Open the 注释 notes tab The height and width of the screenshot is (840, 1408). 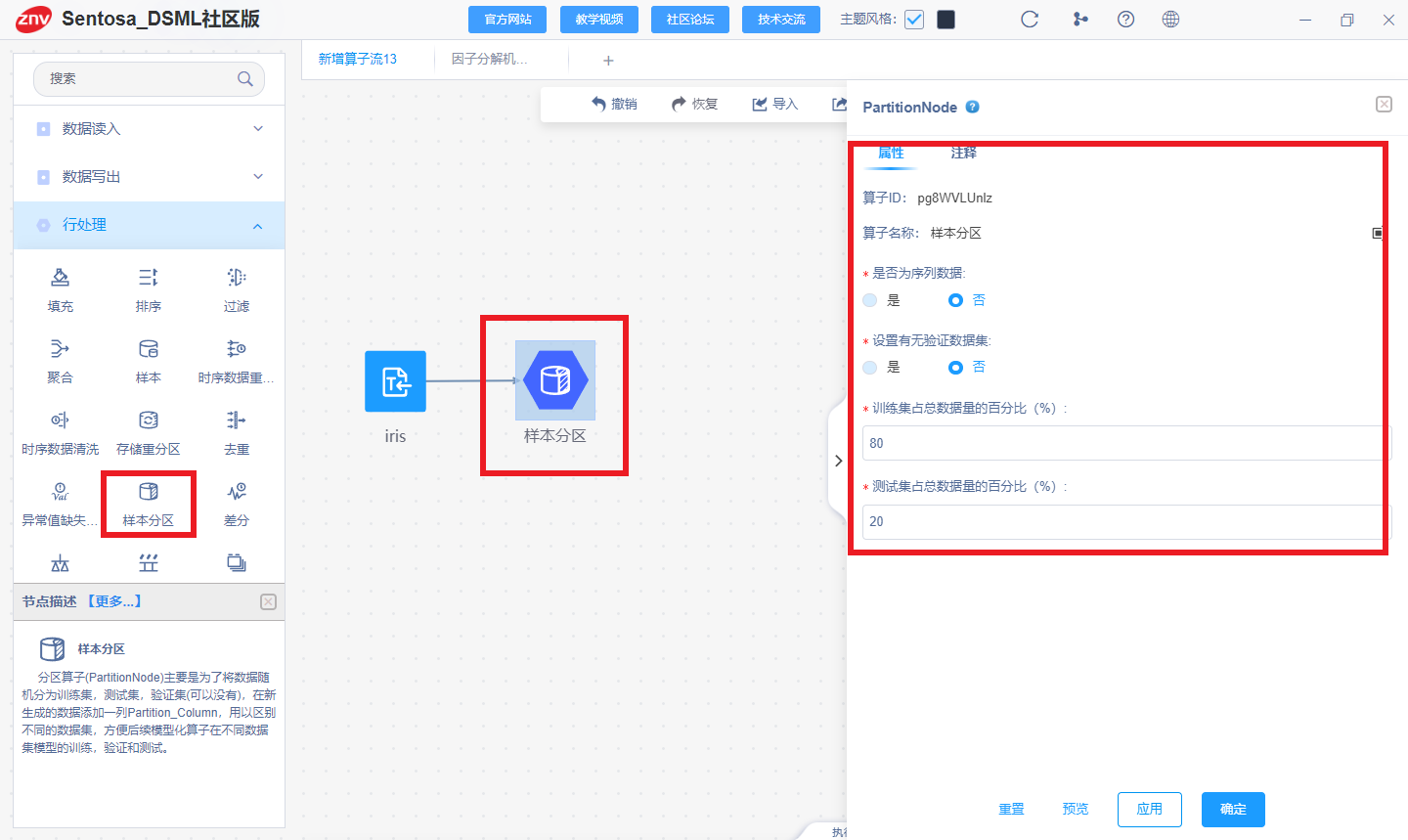963,153
